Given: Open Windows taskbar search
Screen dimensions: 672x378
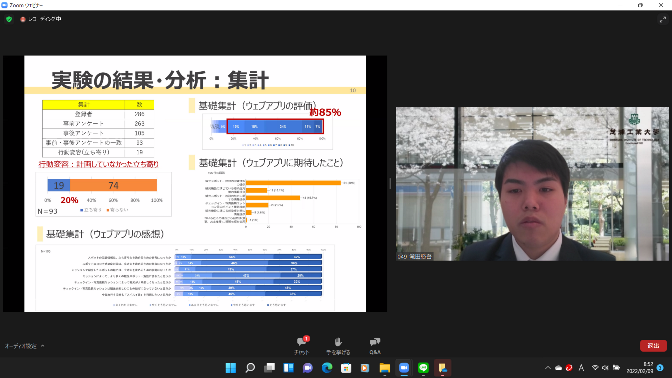Looking at the screenshot, I should pyautogui.click(x=250, y=368).
